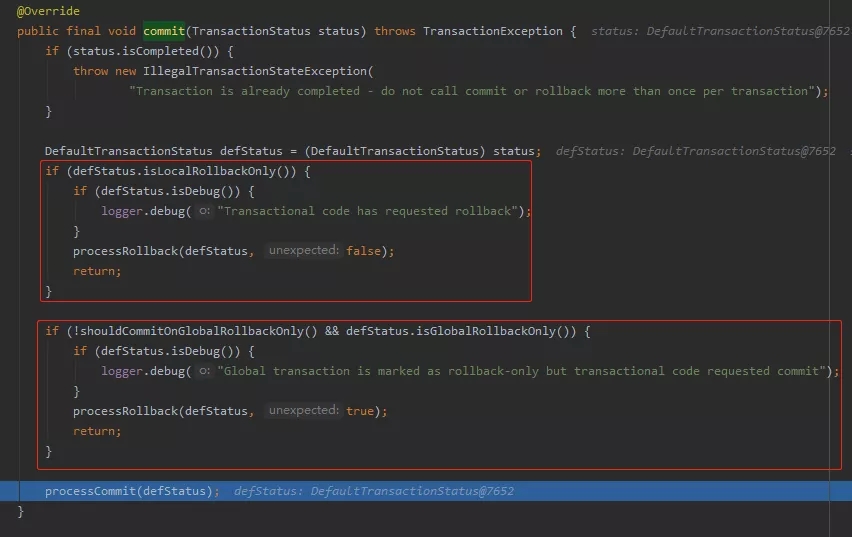Select the highlighted commit method name
This screenshot has height=537, width=852.
click(x=164, y=31)
